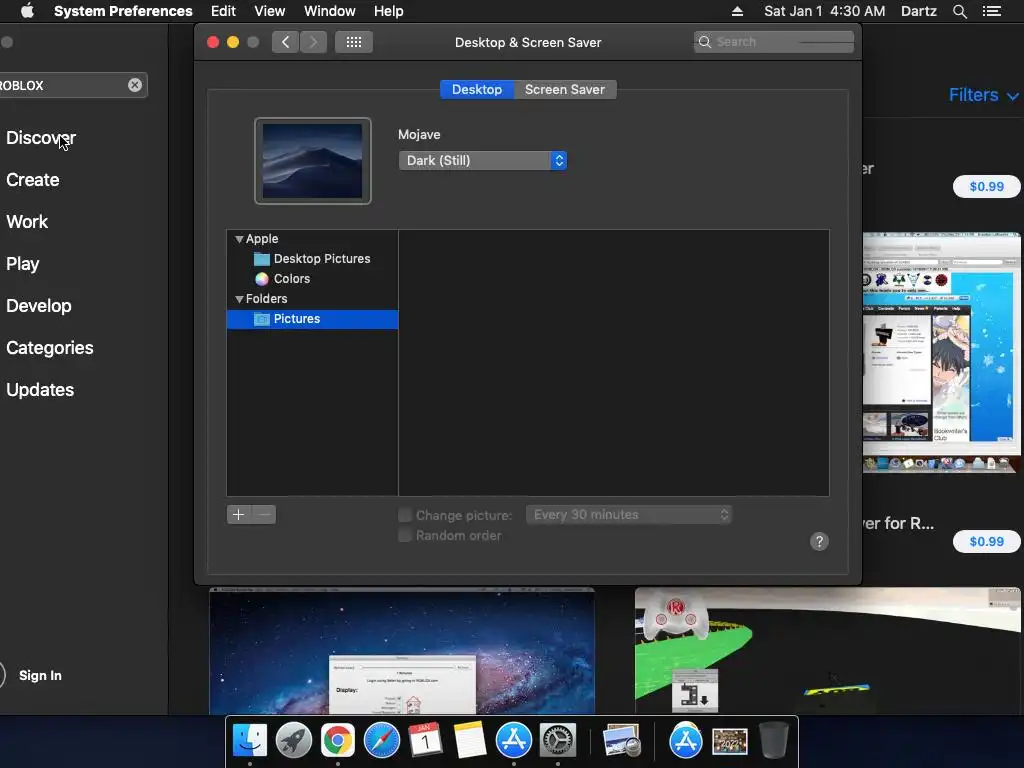1024x768 pixels.
Task: Open Finder from the Dock
Action: (x=249, y=740)
